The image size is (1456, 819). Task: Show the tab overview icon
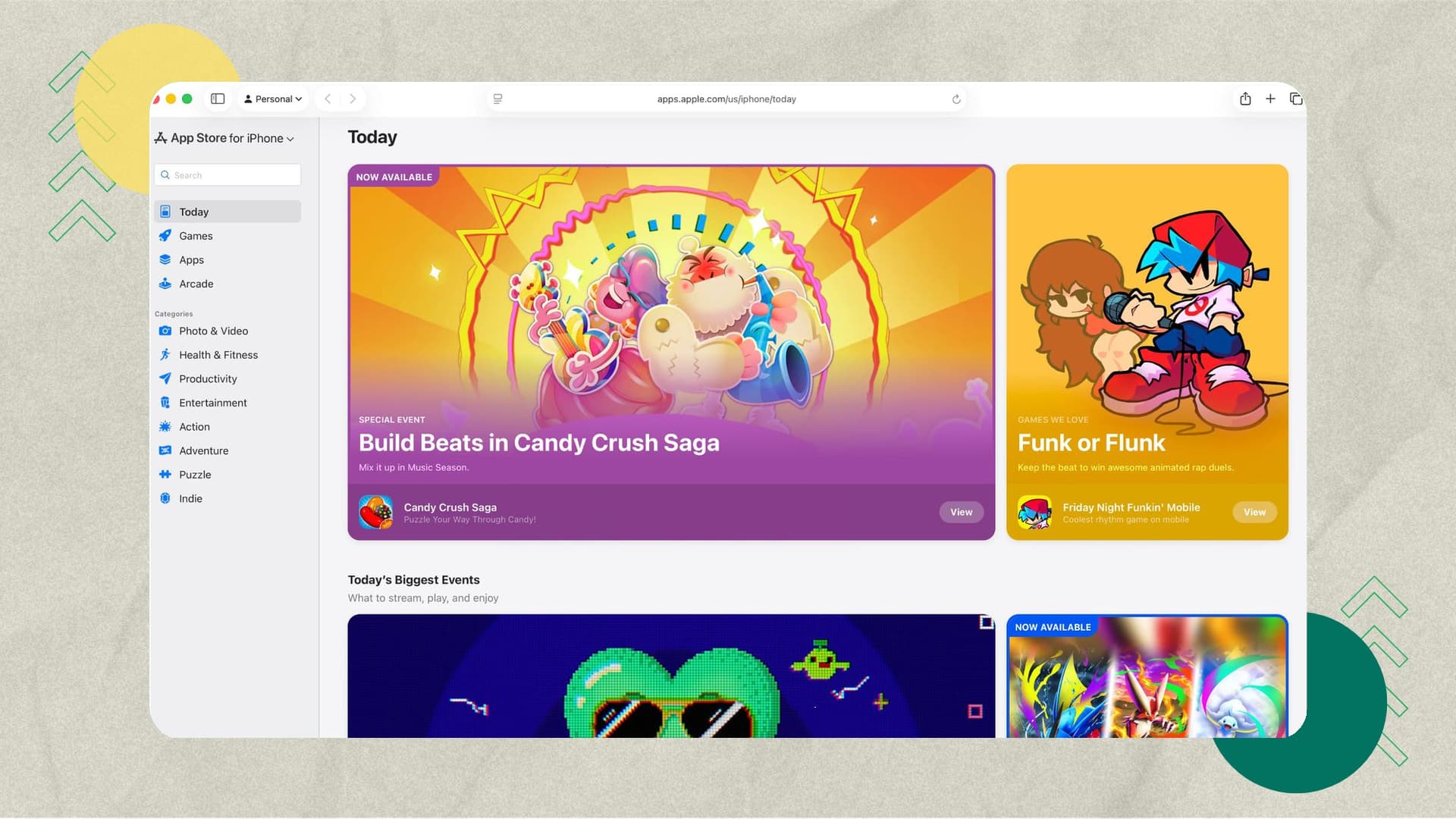click(x=1296, y=99)
